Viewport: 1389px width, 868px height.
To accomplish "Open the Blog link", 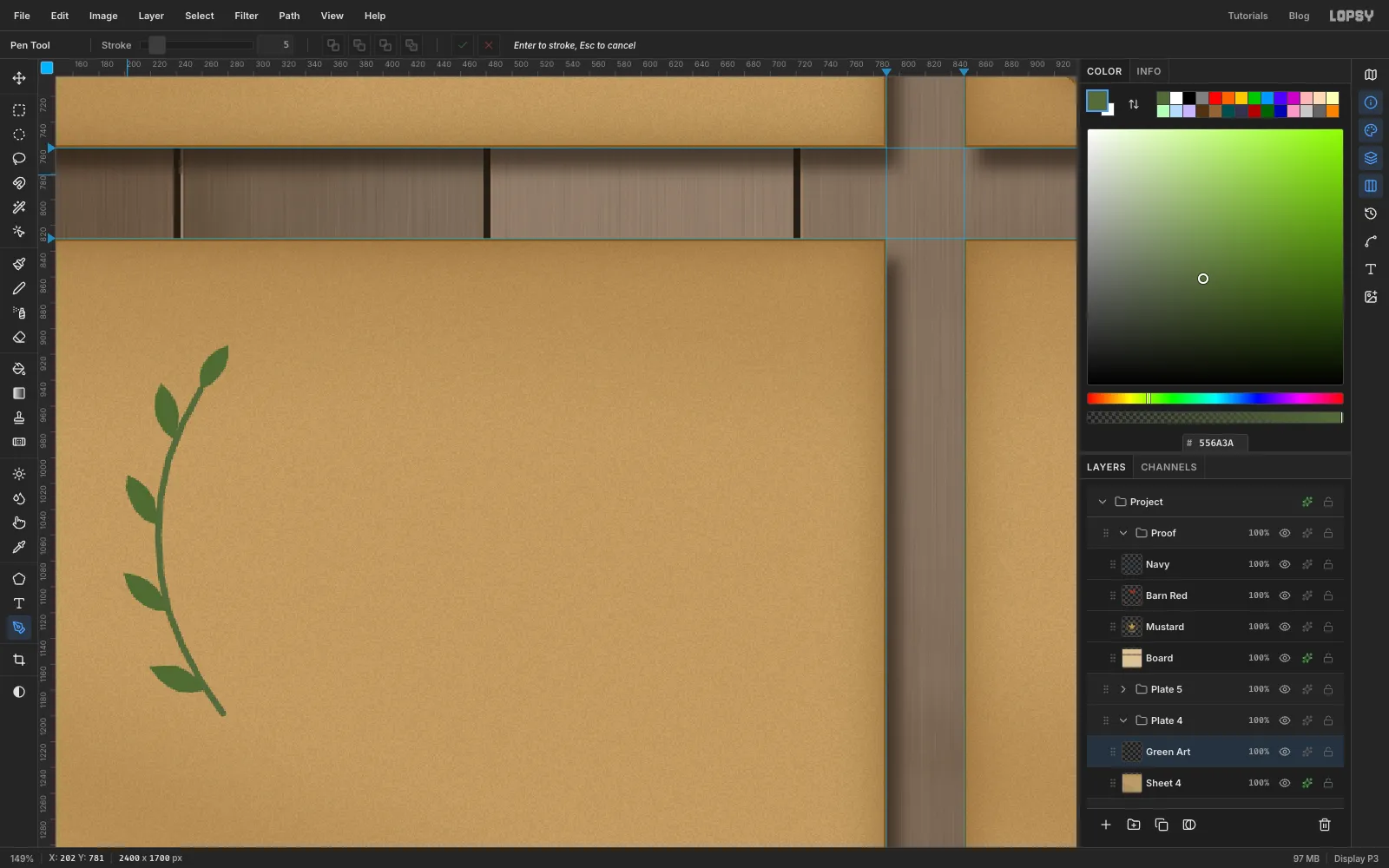I will click(x=1299, y=16).
